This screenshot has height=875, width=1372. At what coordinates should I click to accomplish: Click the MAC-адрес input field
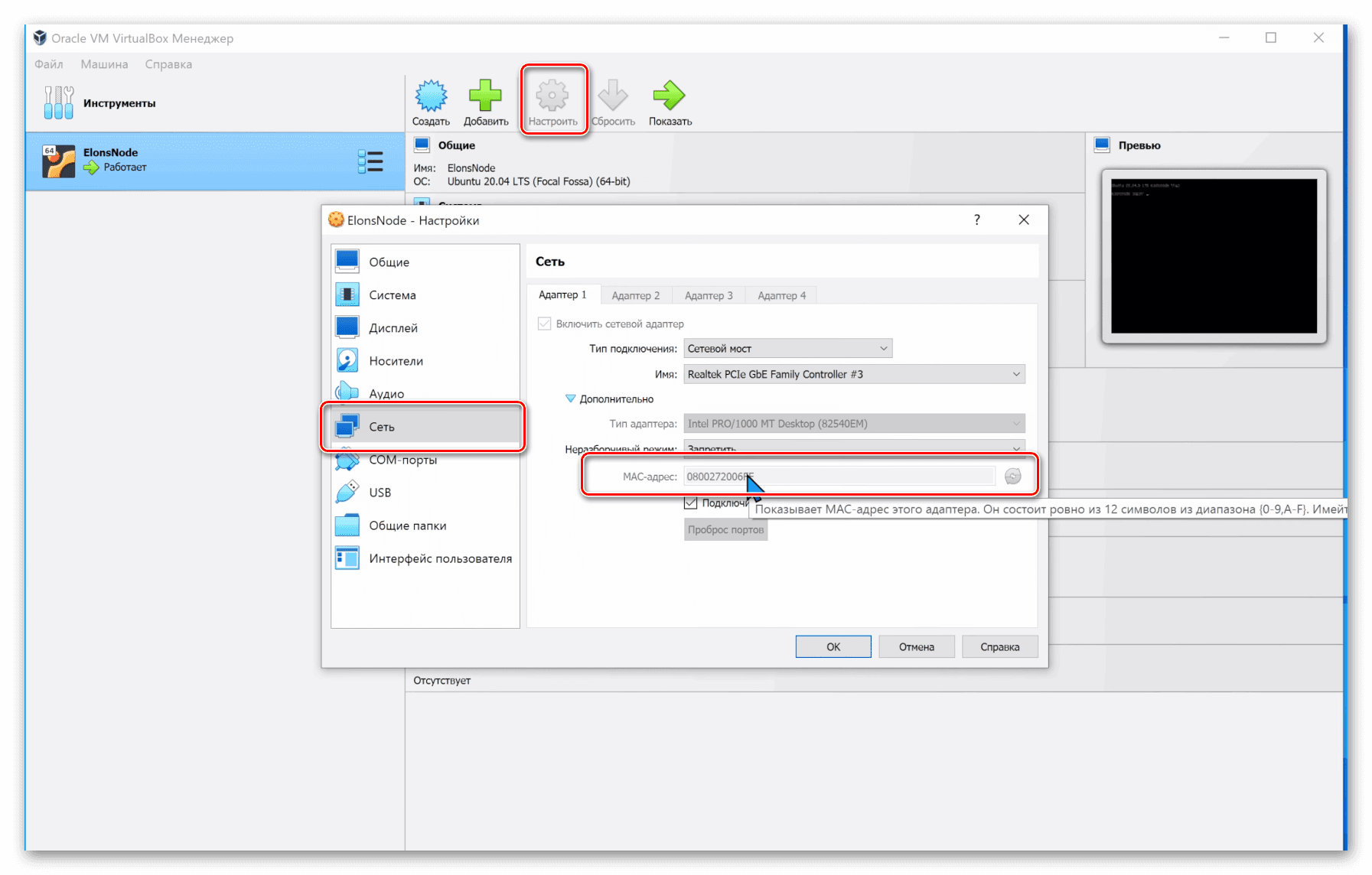pyautogui.click(x=839, y=476)
